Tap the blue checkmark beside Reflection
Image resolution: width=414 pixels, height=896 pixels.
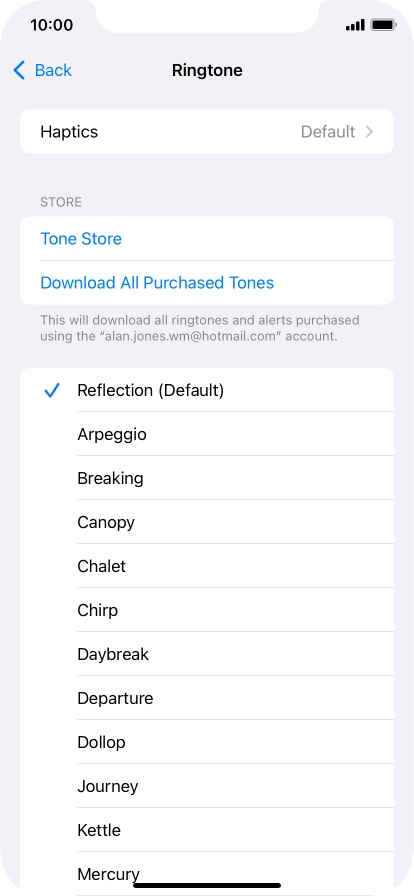52,390
